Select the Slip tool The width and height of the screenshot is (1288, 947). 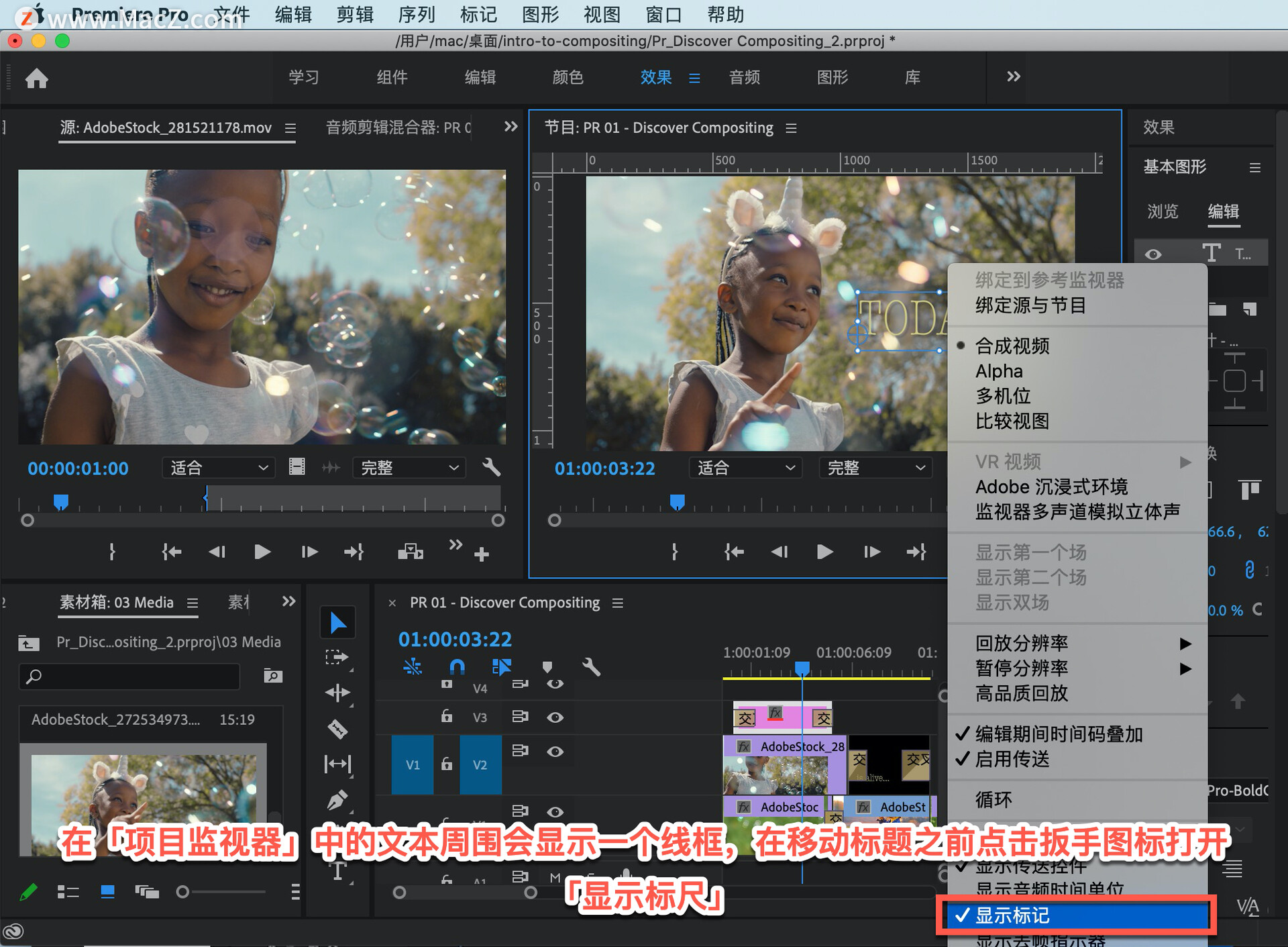tap(337, 764)
